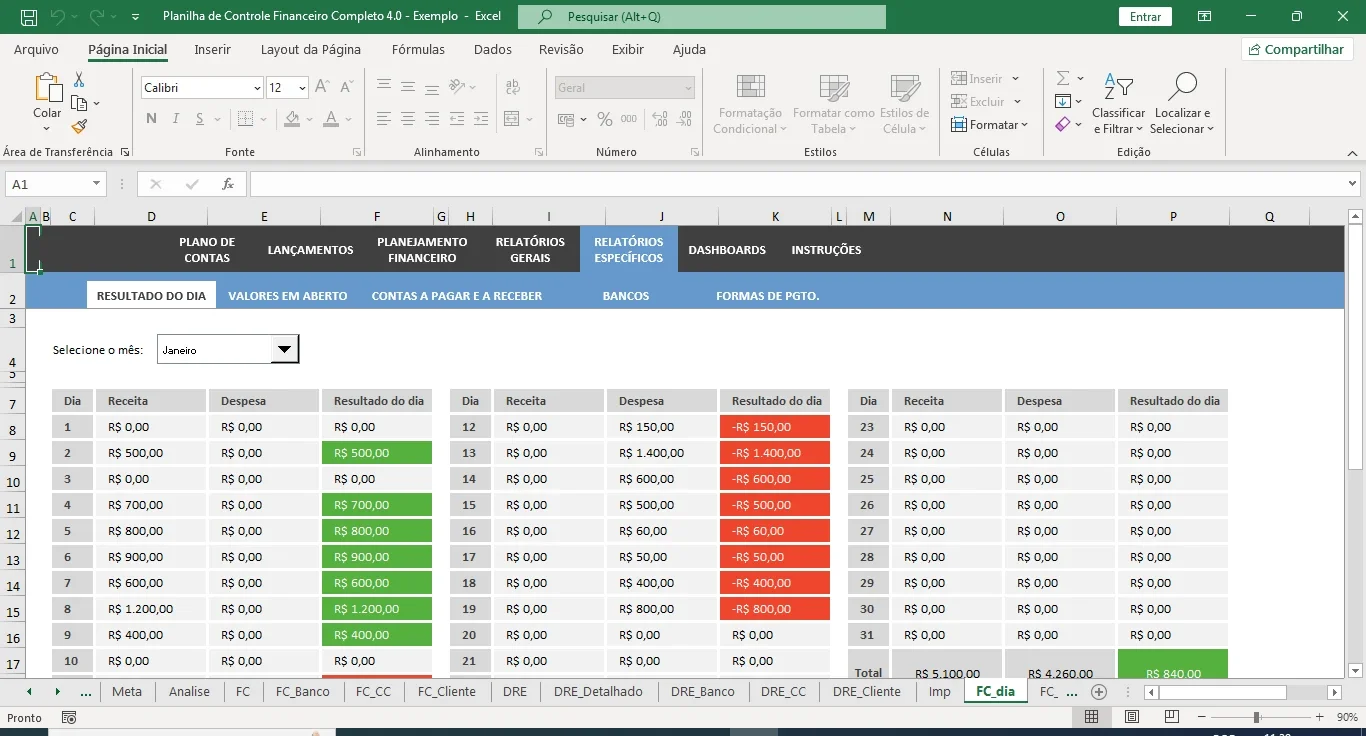Open the Fórmulas ribbon tab
The image size is (1366, 736).
418,49
